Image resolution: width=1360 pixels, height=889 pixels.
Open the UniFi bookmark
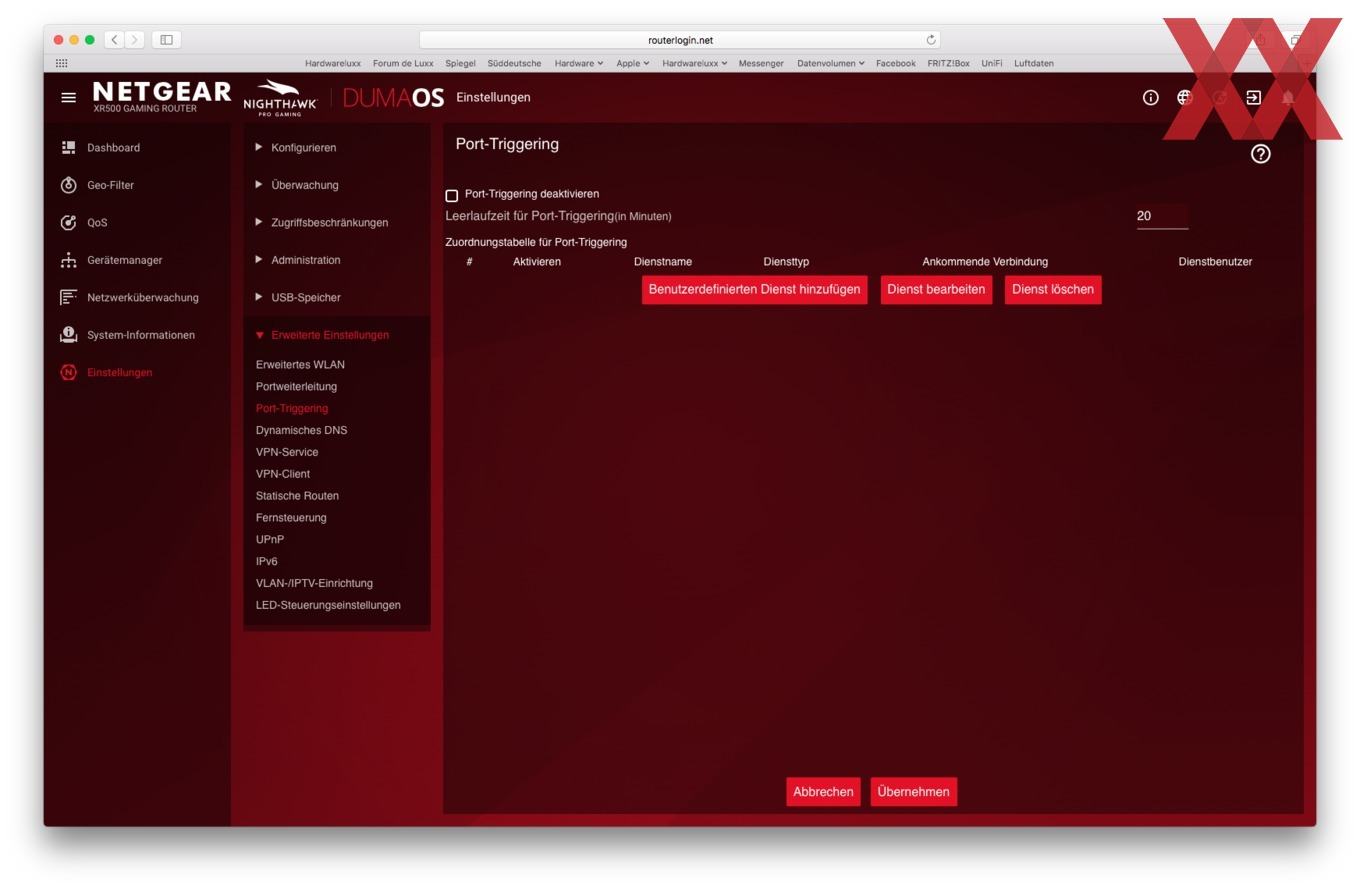tap(991, 63)
